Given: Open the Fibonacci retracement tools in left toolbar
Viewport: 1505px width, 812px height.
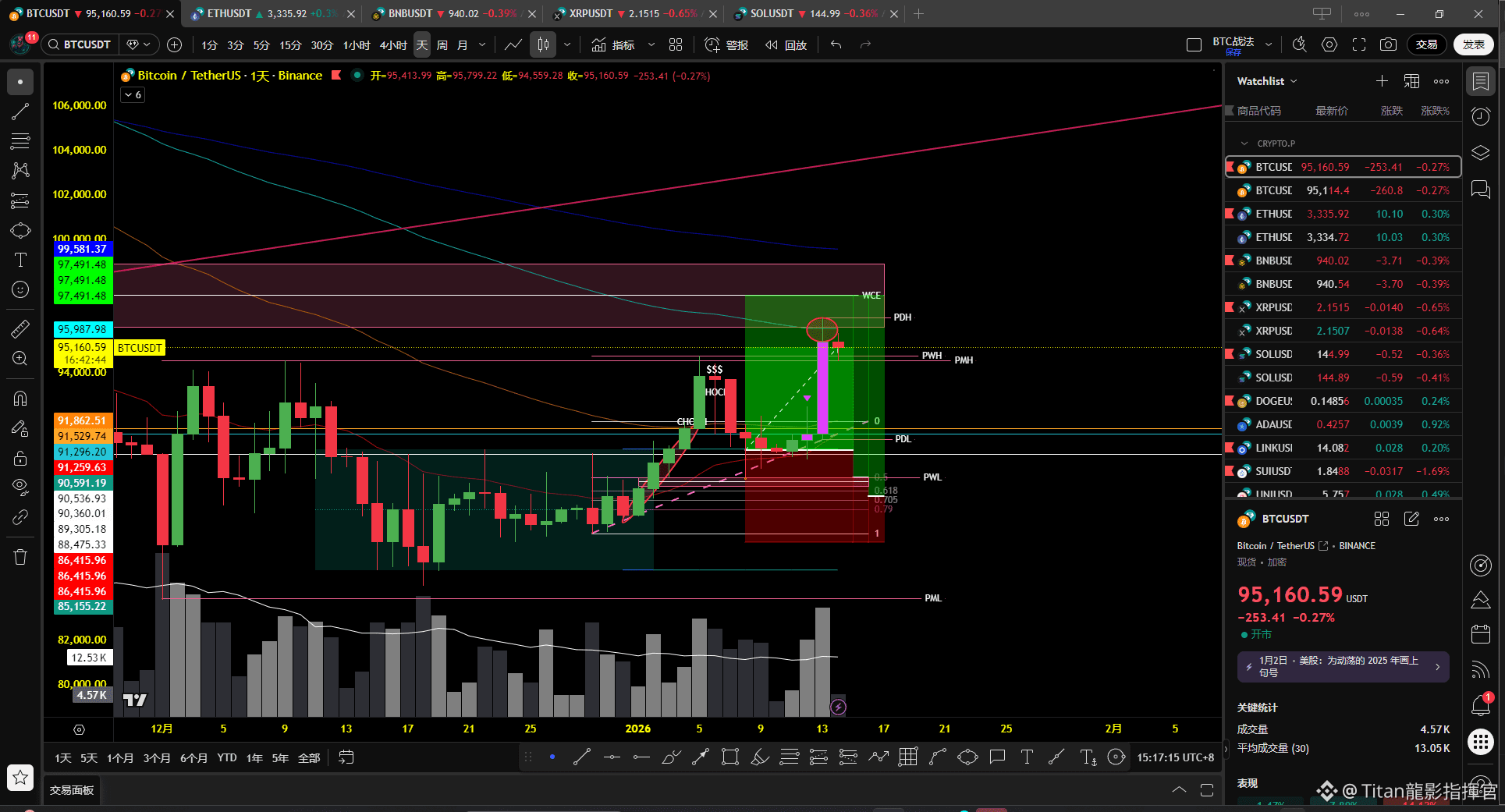Looking at the screenshot, I should point(20,141).
